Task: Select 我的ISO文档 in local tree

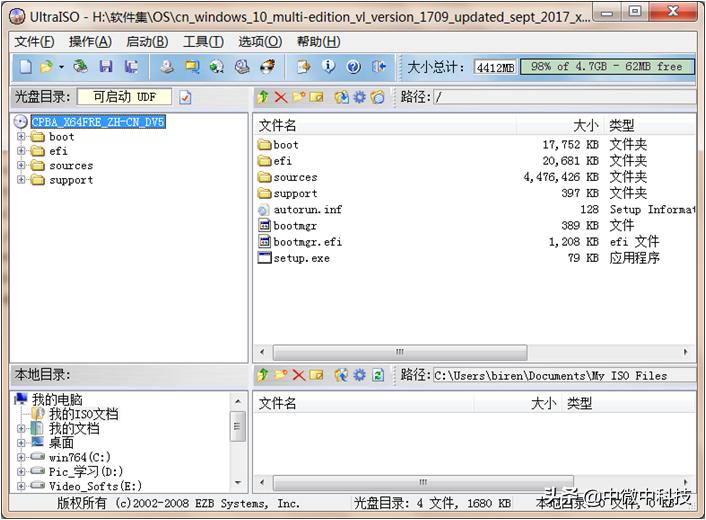Action: 84,414
